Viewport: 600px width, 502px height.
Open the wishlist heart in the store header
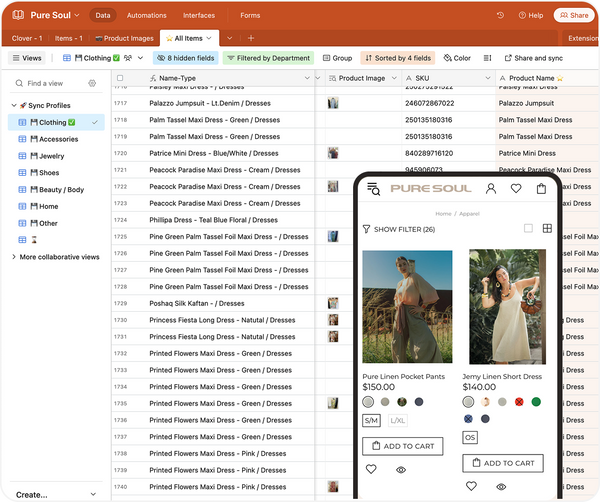[516, 188]
